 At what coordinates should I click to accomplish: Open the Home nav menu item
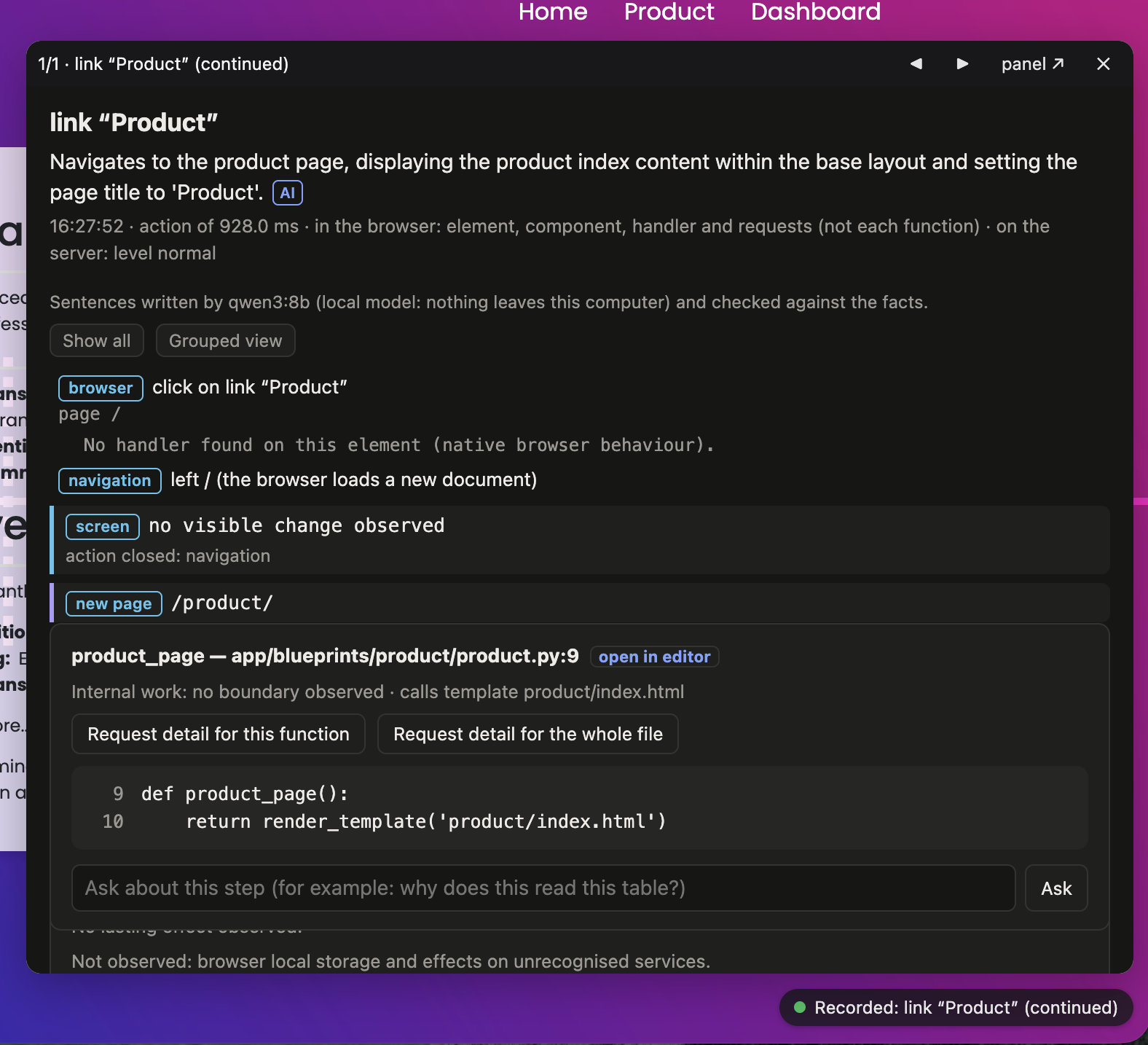553,12
